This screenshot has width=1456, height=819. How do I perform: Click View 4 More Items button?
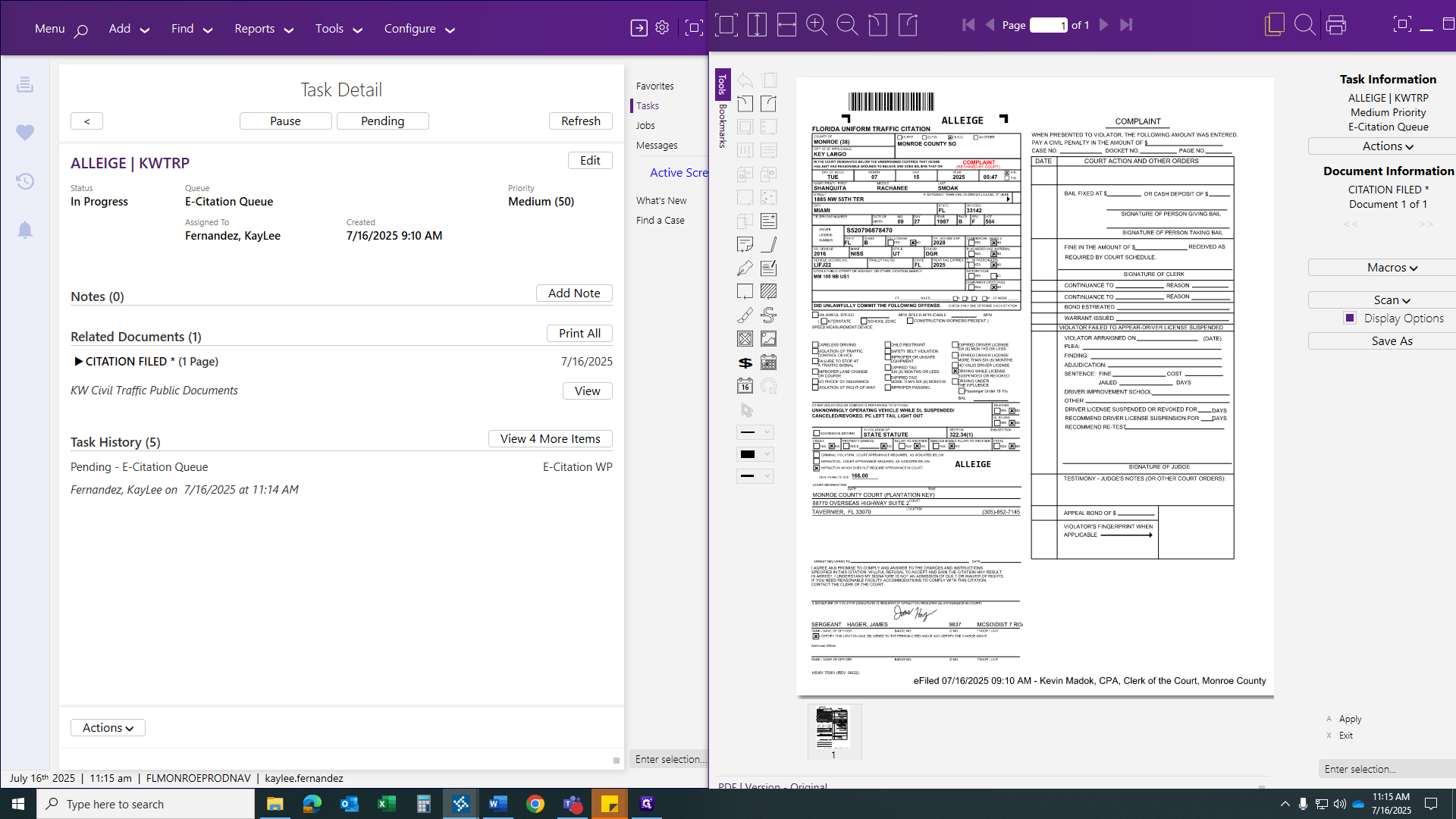(550, 439)
